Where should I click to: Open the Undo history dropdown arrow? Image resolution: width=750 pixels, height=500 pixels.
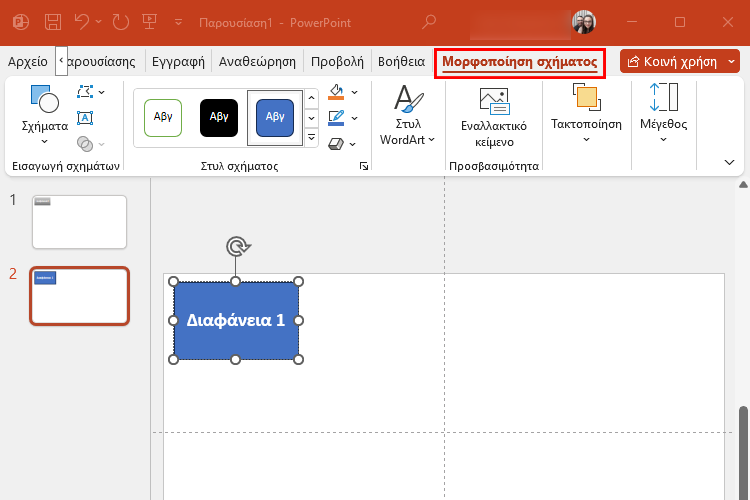click(x=99, y=22)
